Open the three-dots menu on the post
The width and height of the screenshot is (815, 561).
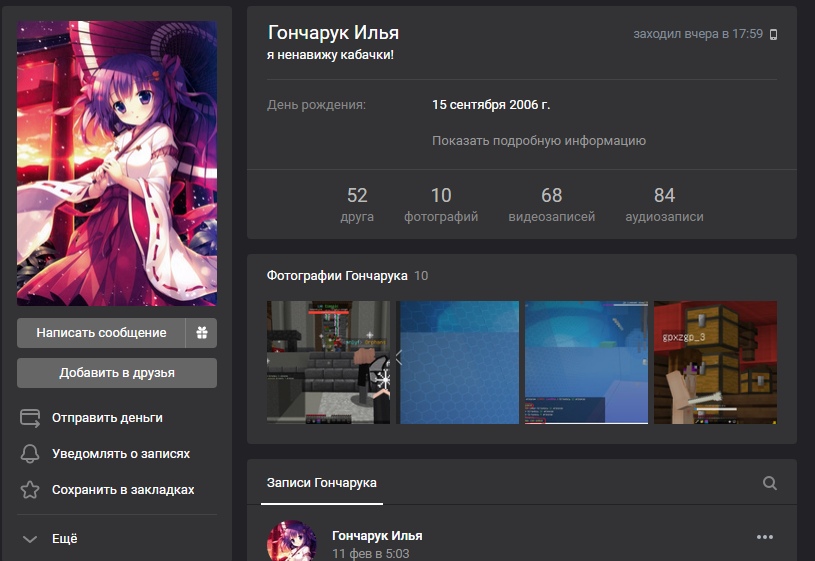[x=765, y=537]
